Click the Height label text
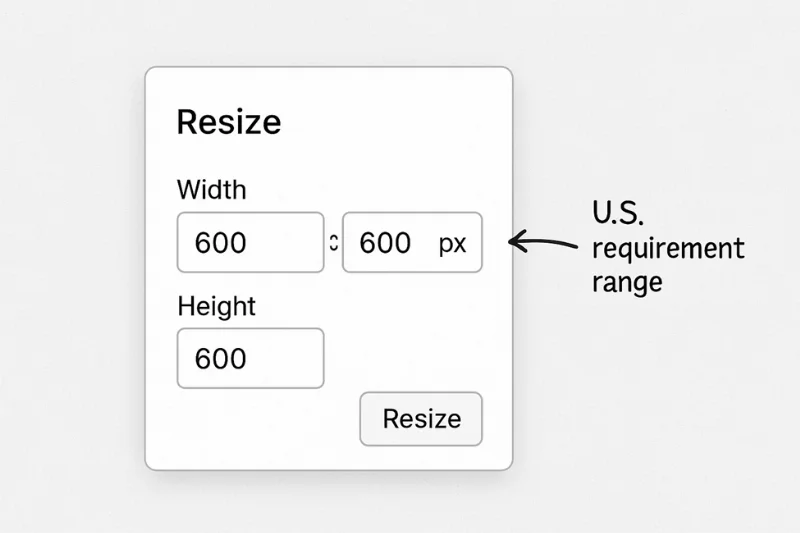 coord(216,306)
